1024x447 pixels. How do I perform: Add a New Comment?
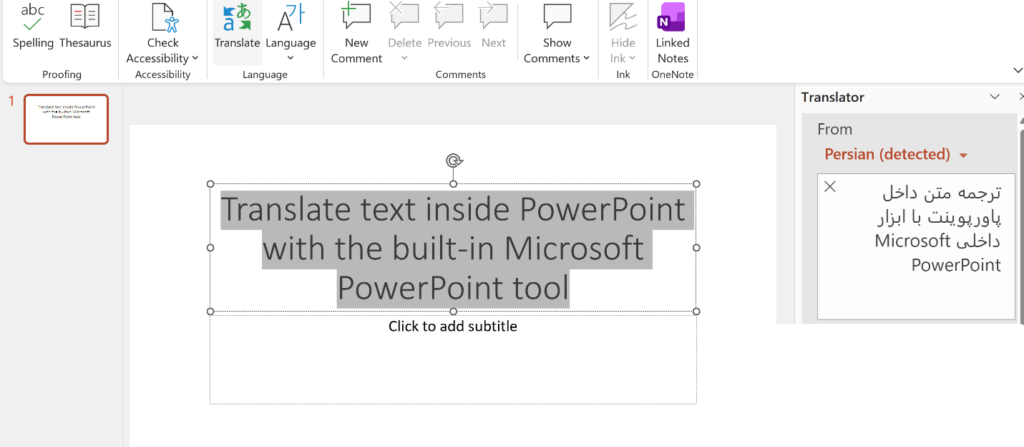(x=356, y=33)
